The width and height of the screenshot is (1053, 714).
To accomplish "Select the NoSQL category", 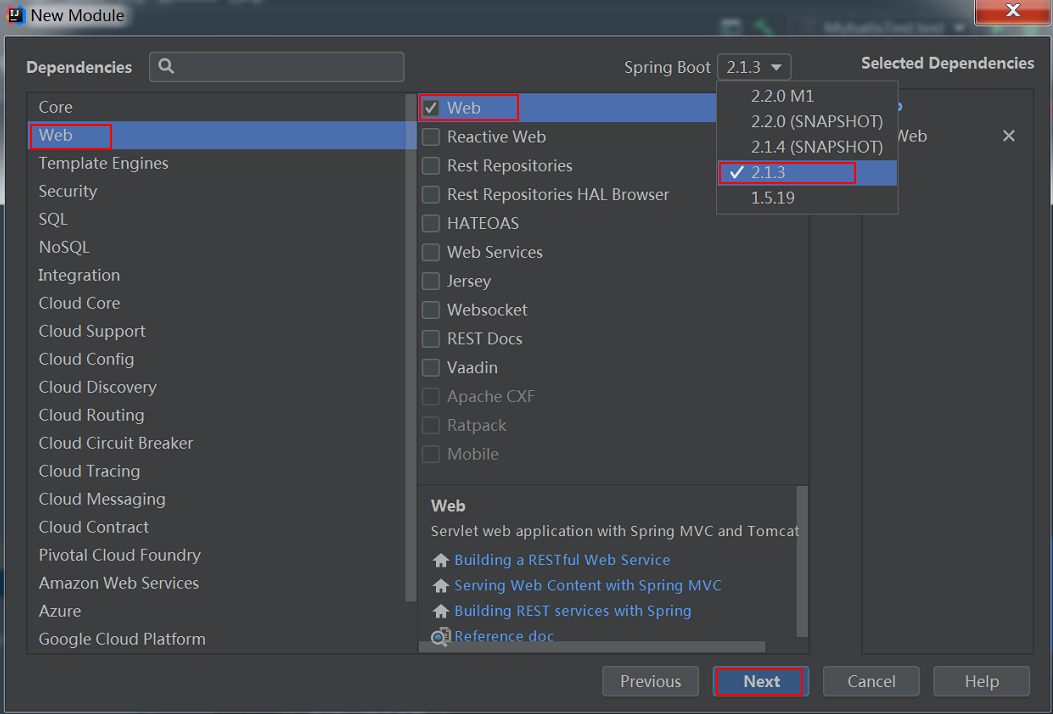I will 218,248.
